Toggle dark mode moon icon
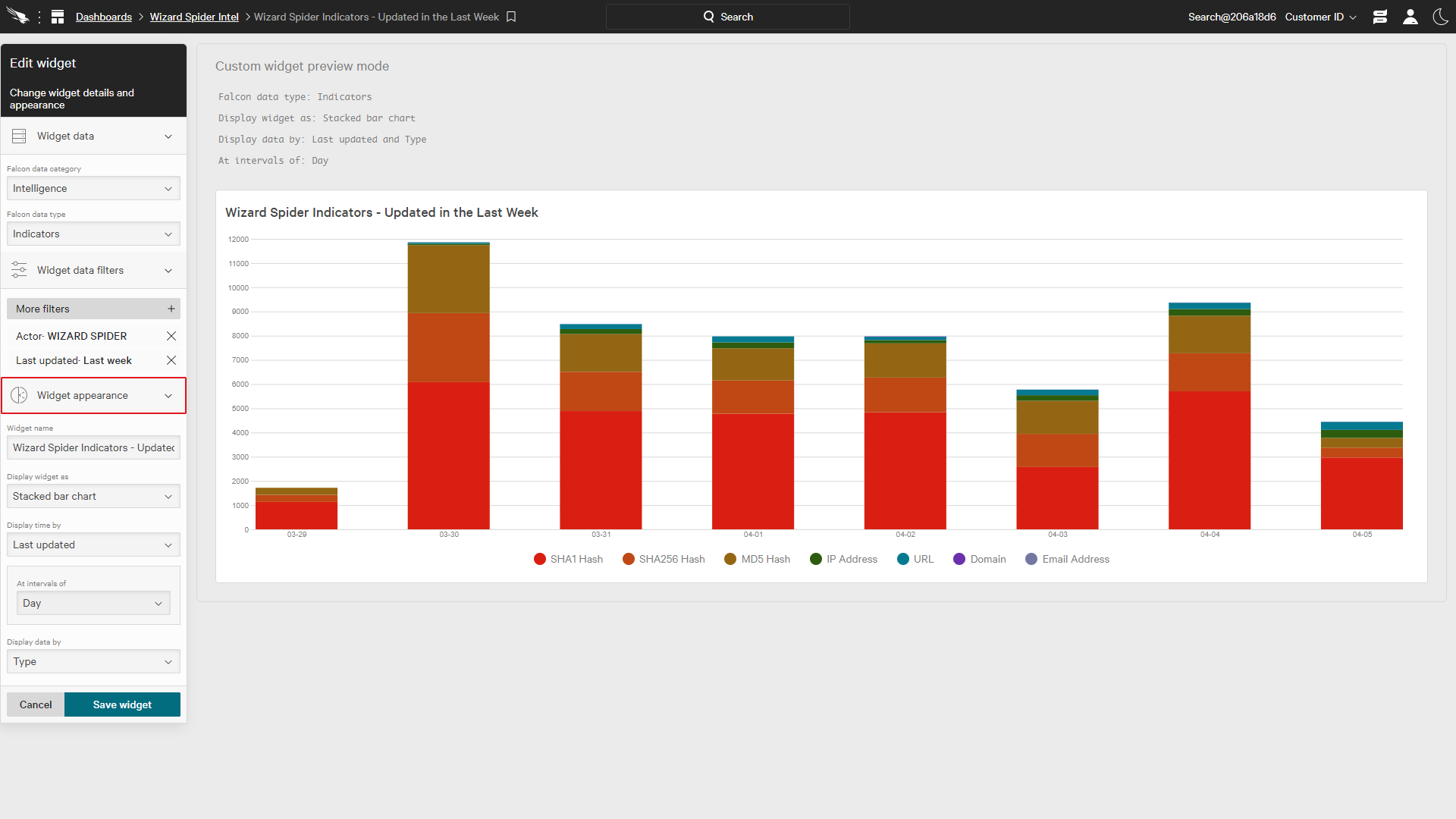This screenshot has height=819, width=1456. click(x=1440, y=17)
